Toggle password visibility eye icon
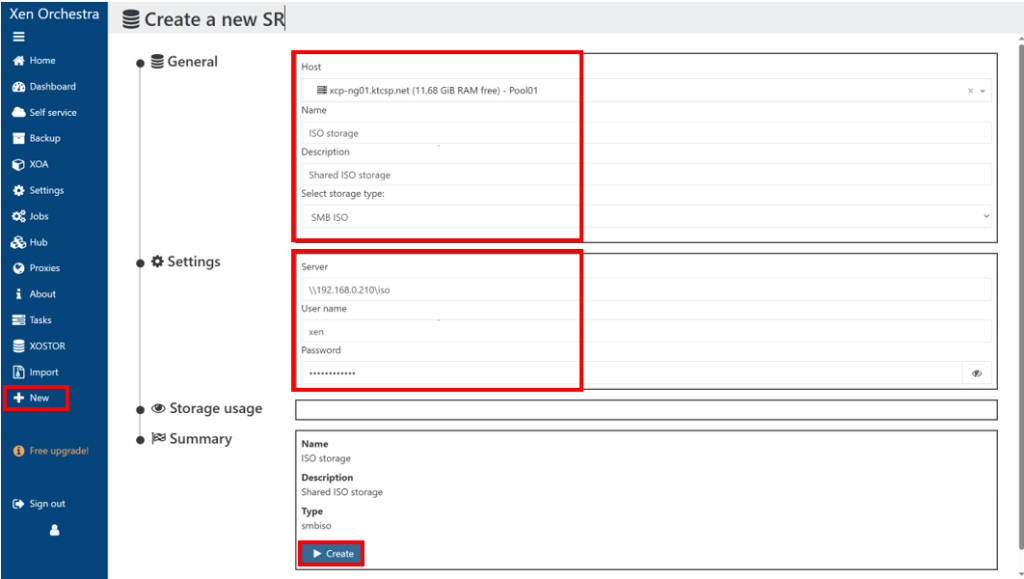The height and width of the screenshot is (579, 1024). point(977,373)
